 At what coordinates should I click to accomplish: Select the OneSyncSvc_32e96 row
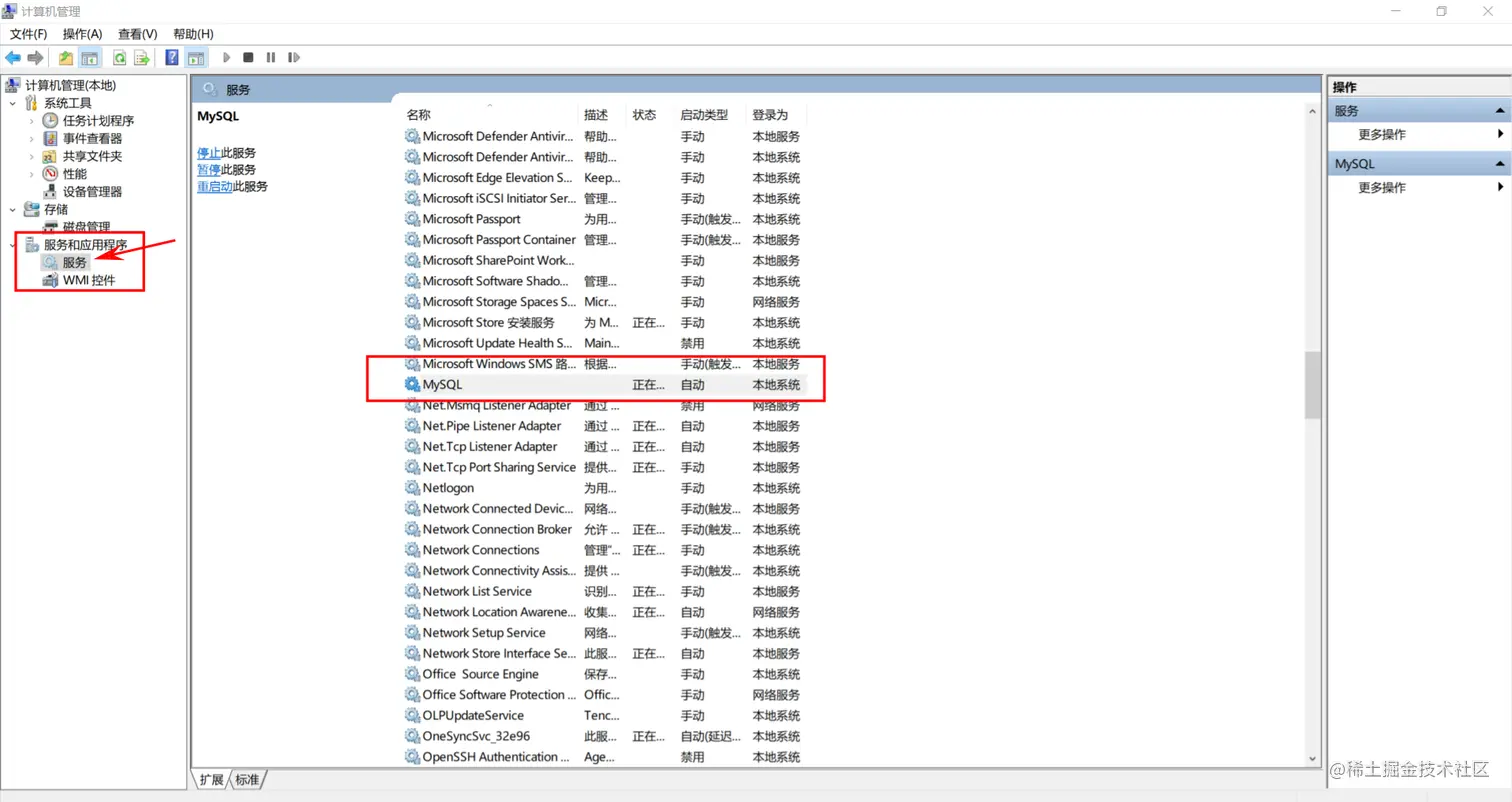[x=604, y=737]
